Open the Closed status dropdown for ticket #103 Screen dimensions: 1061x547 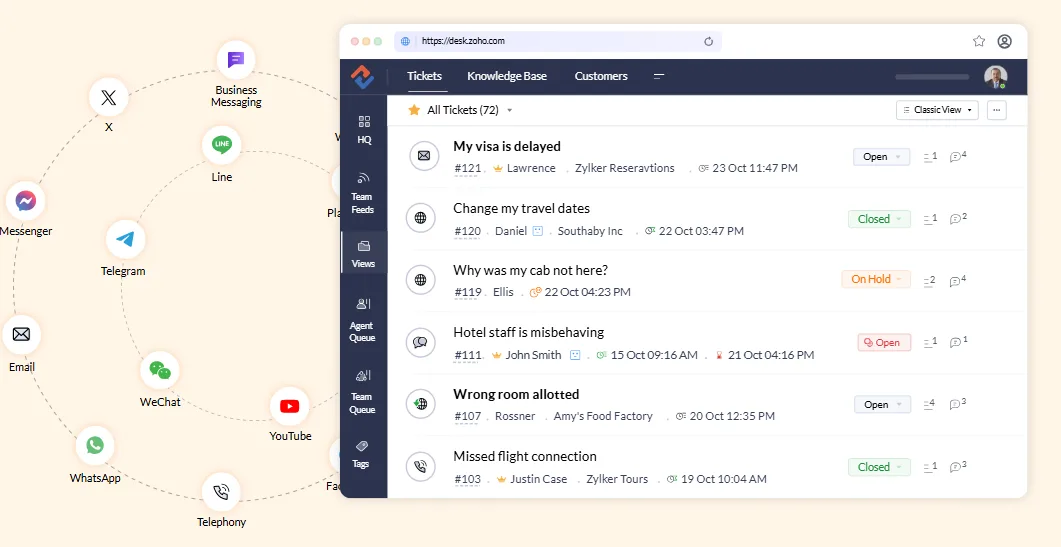point(880,467)
